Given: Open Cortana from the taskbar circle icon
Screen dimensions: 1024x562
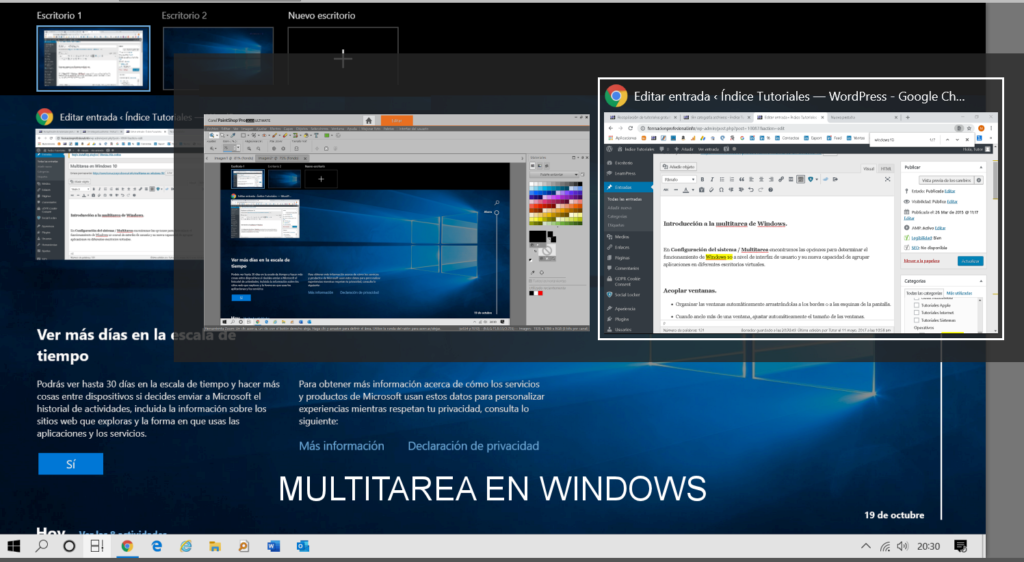Looking at the screenshot, I should [69, 546].
